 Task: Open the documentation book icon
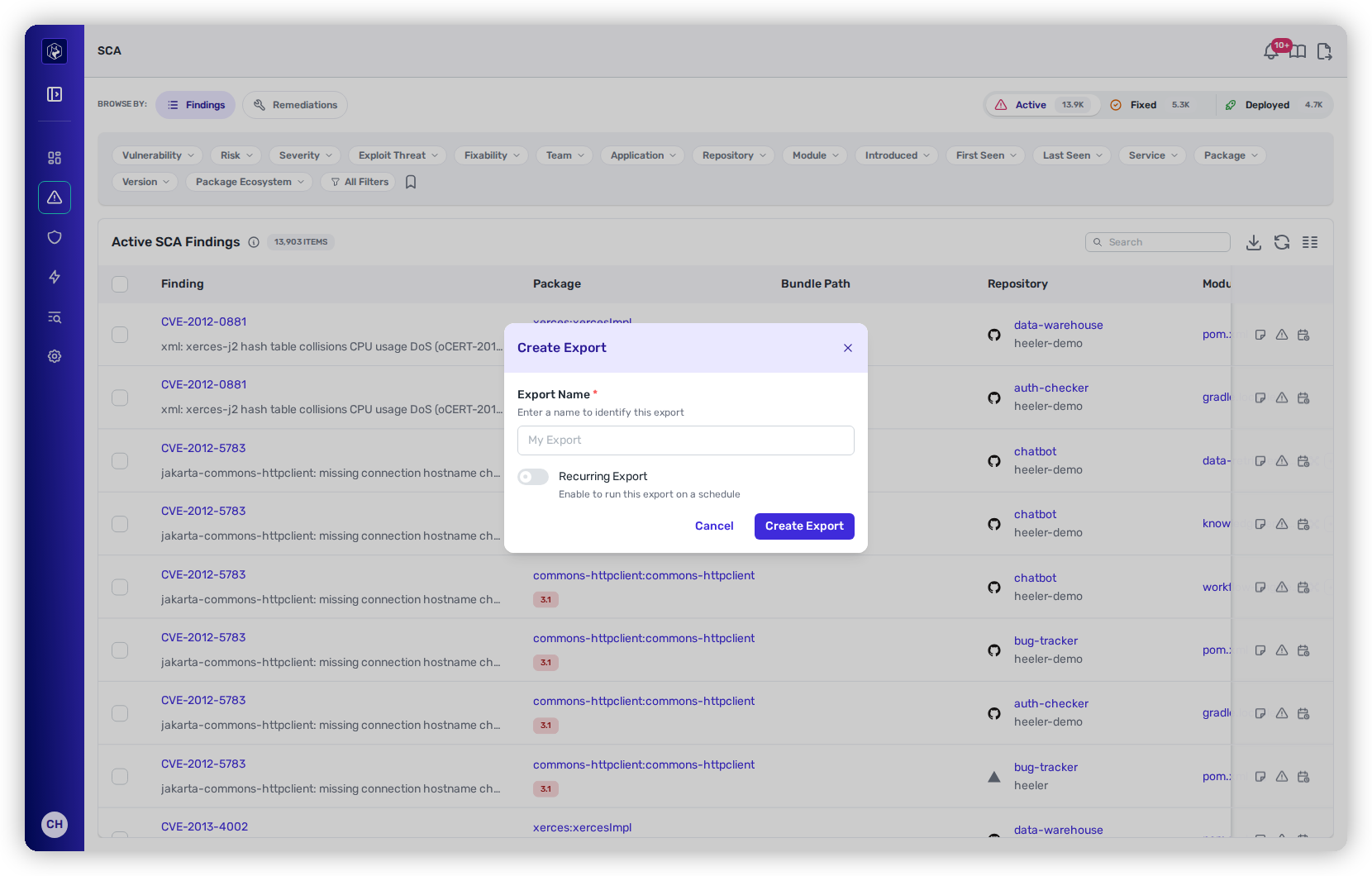click(x=1298, y=52)
